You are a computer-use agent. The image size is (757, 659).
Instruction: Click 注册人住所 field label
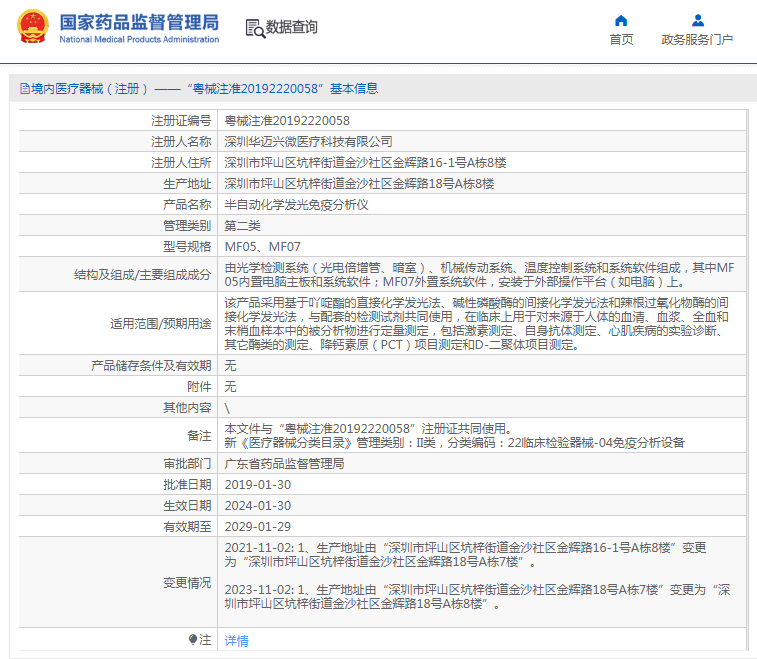pyautogui.click(x=181, y=163)
